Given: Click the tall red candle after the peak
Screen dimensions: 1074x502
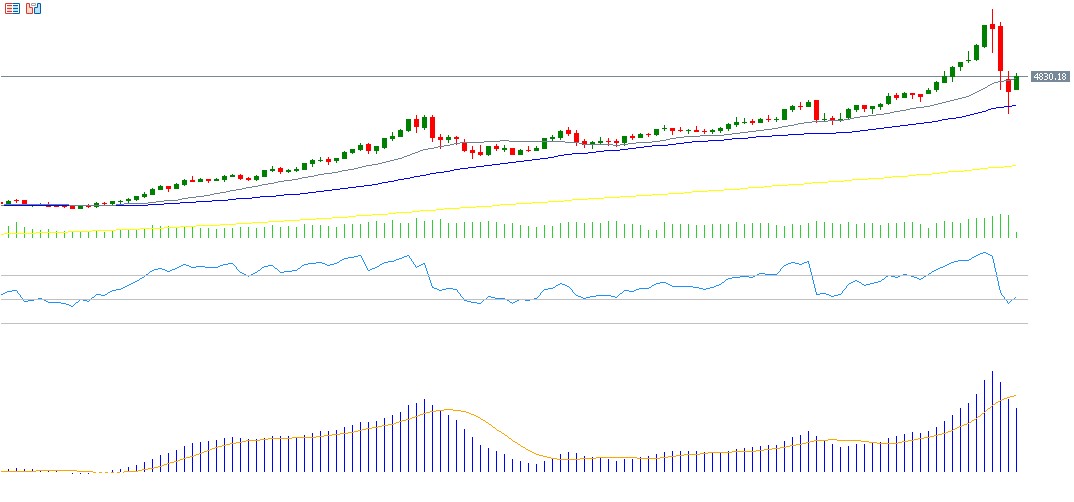Looking at the screenshot, I should [1000, 48].
